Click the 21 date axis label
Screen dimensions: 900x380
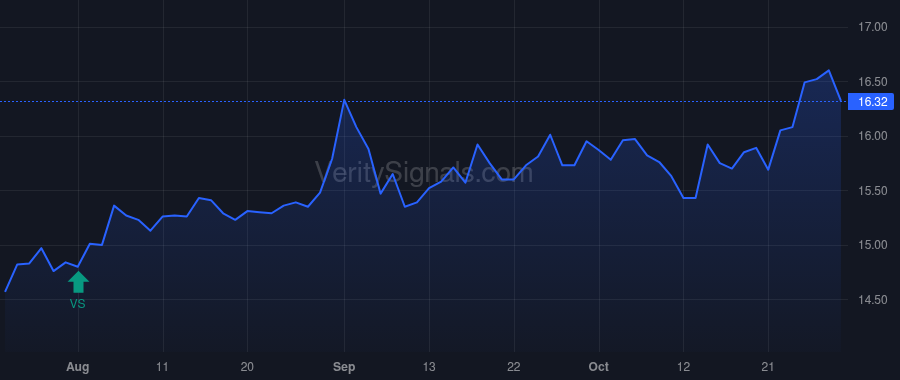[x=768, y=367]
